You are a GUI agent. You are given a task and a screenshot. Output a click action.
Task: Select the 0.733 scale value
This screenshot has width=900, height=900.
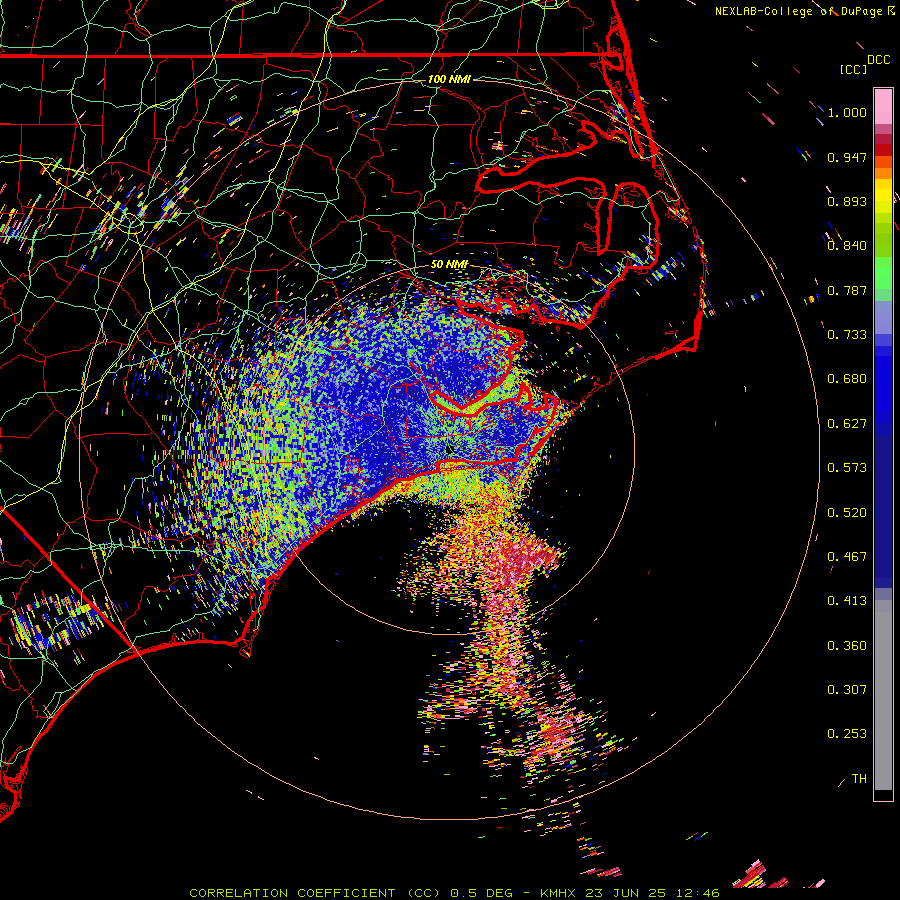click(847, 335)
